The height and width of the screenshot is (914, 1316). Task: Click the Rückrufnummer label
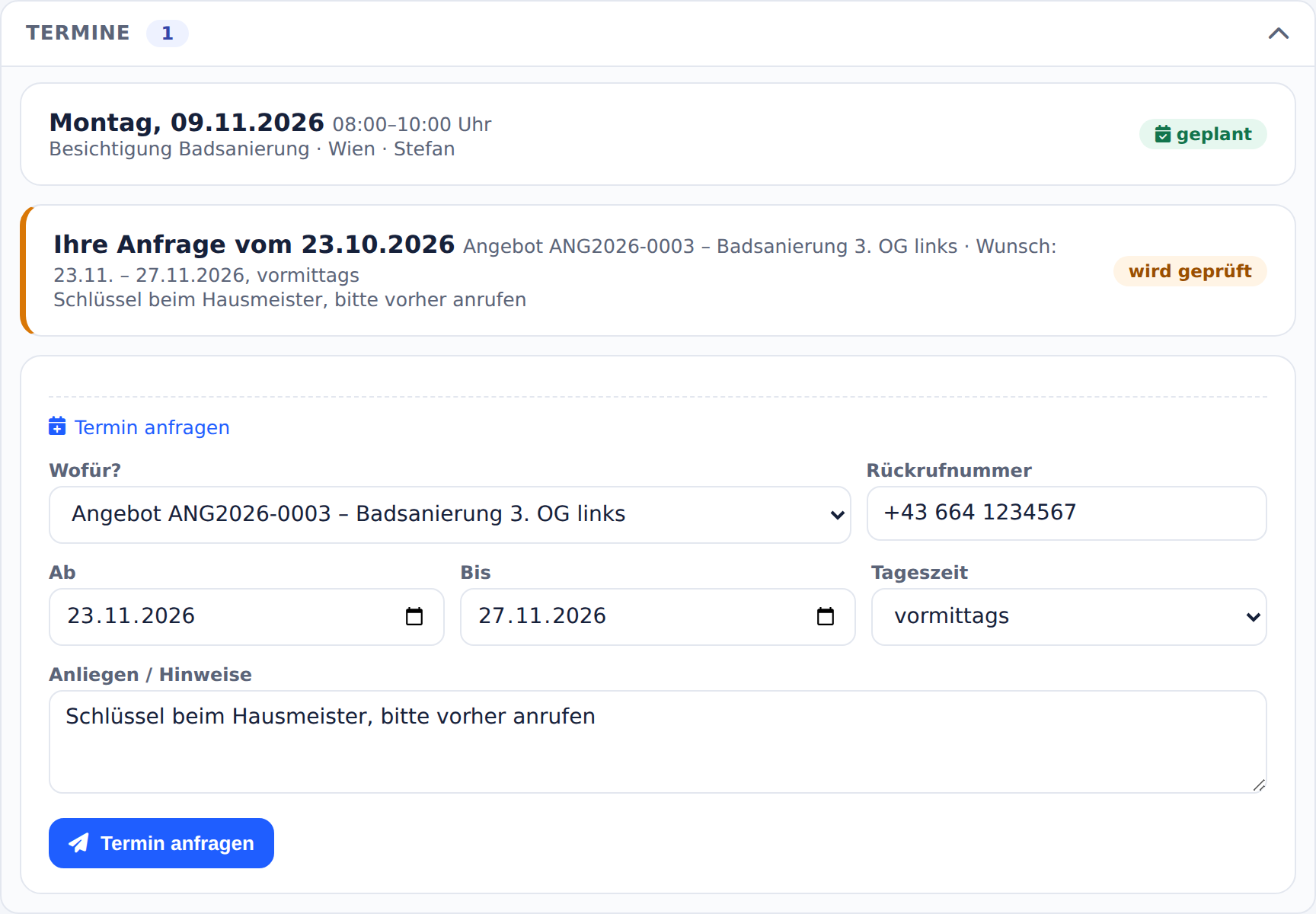949,471
